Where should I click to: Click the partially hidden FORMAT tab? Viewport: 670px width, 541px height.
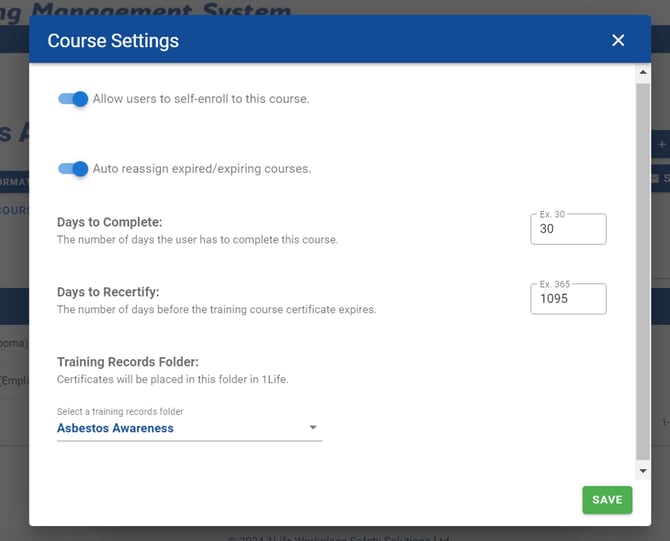tap(14, 182)
